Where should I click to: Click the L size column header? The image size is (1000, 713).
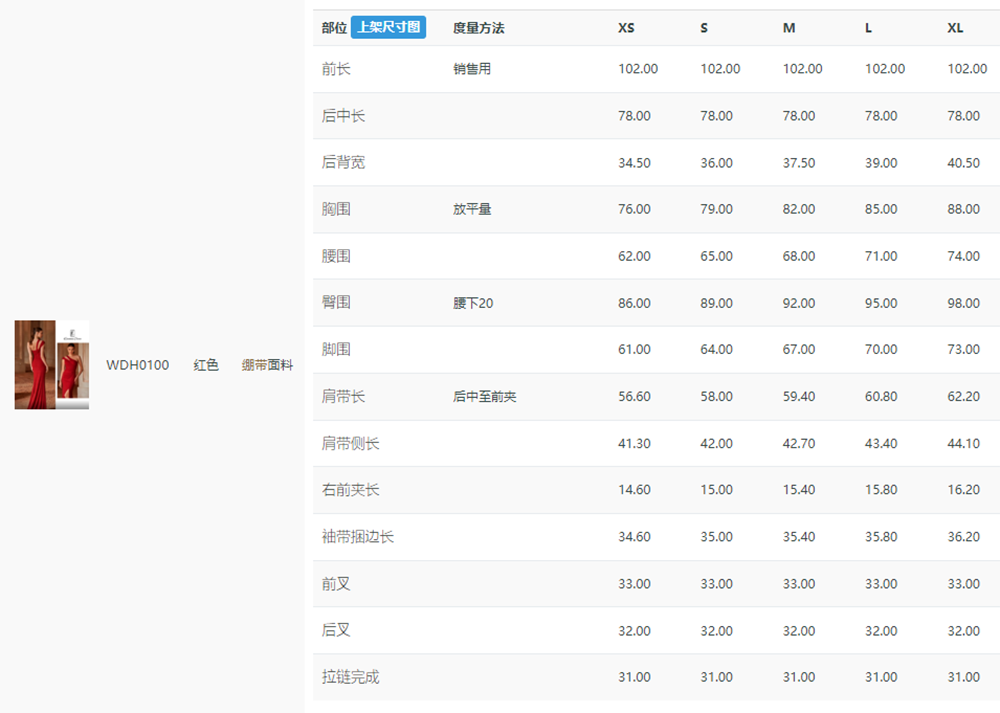click(869, 28)
